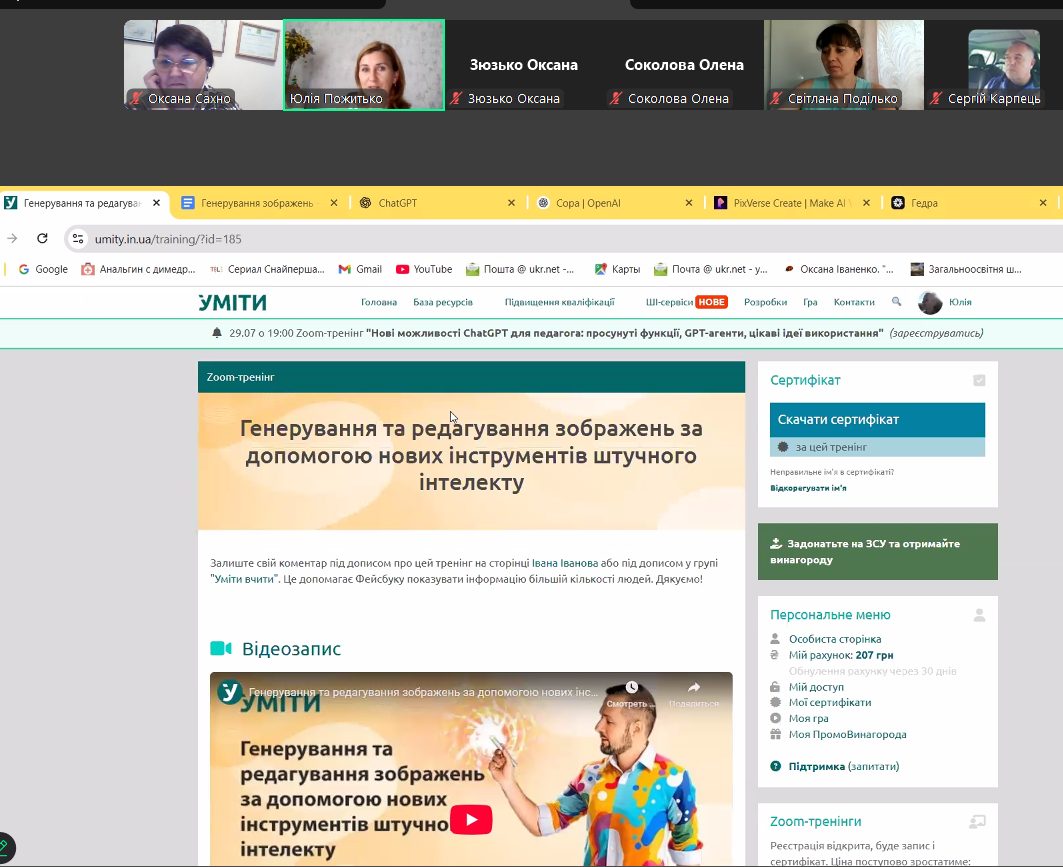Click the pencil annotation icon at bottom-left

(6, 846)
